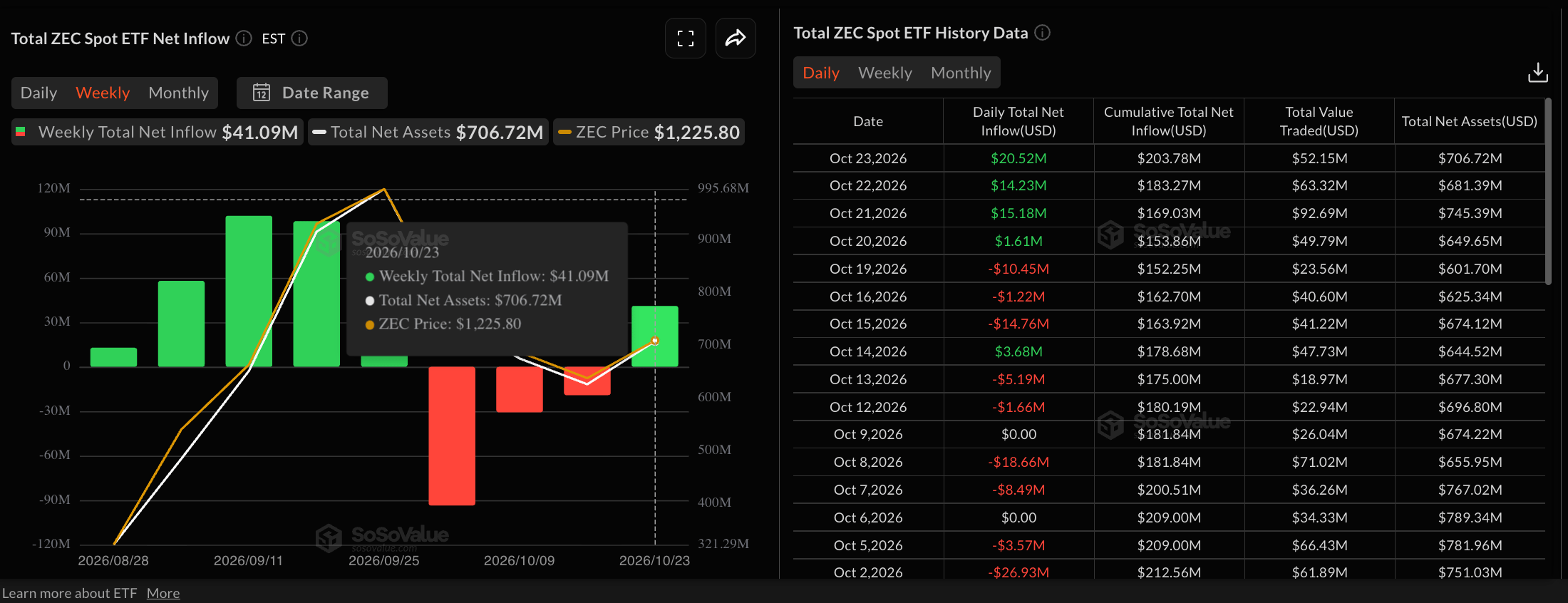Select the Oct 15,2026 date cell
Image resolution: width=1568 pixels, height=603 pixels.
point(868,324)
